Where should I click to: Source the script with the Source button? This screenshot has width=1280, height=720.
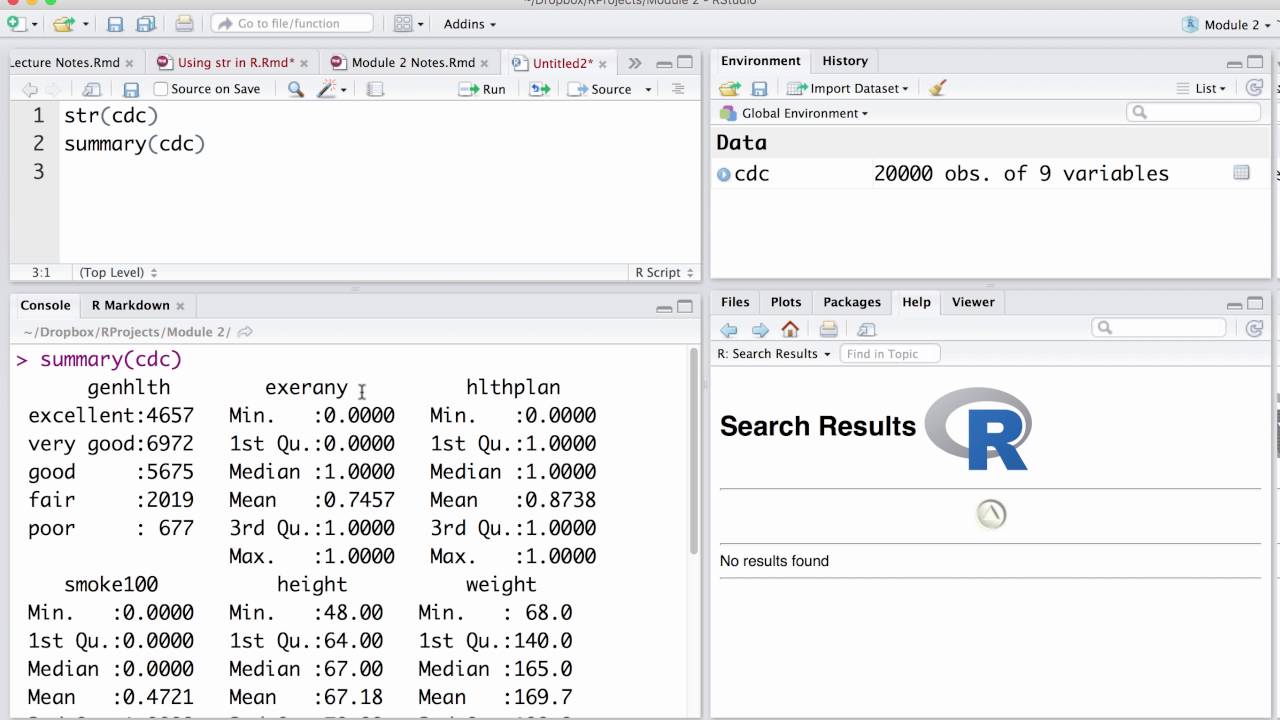pyautogui.click(x=599, y=89)
